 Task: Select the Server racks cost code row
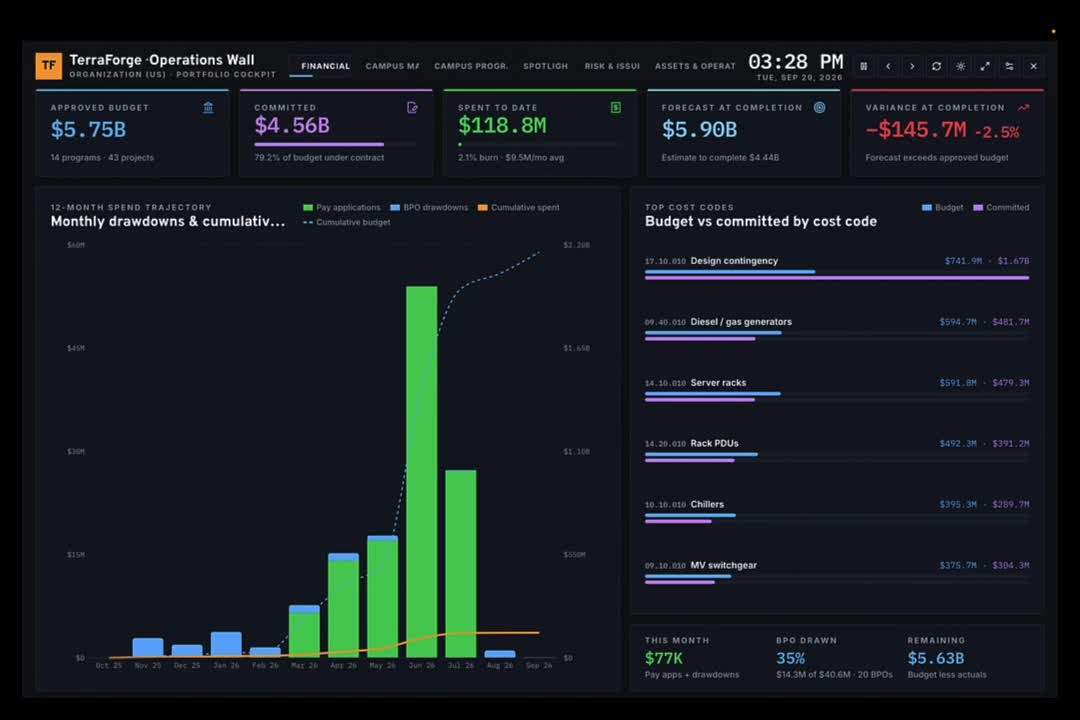click(x=837, y=390)
